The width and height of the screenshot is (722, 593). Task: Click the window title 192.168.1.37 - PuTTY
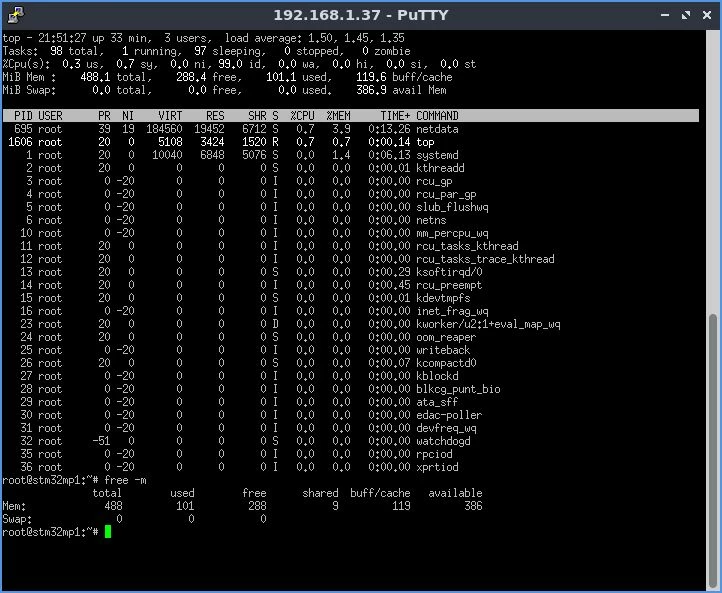361,15
